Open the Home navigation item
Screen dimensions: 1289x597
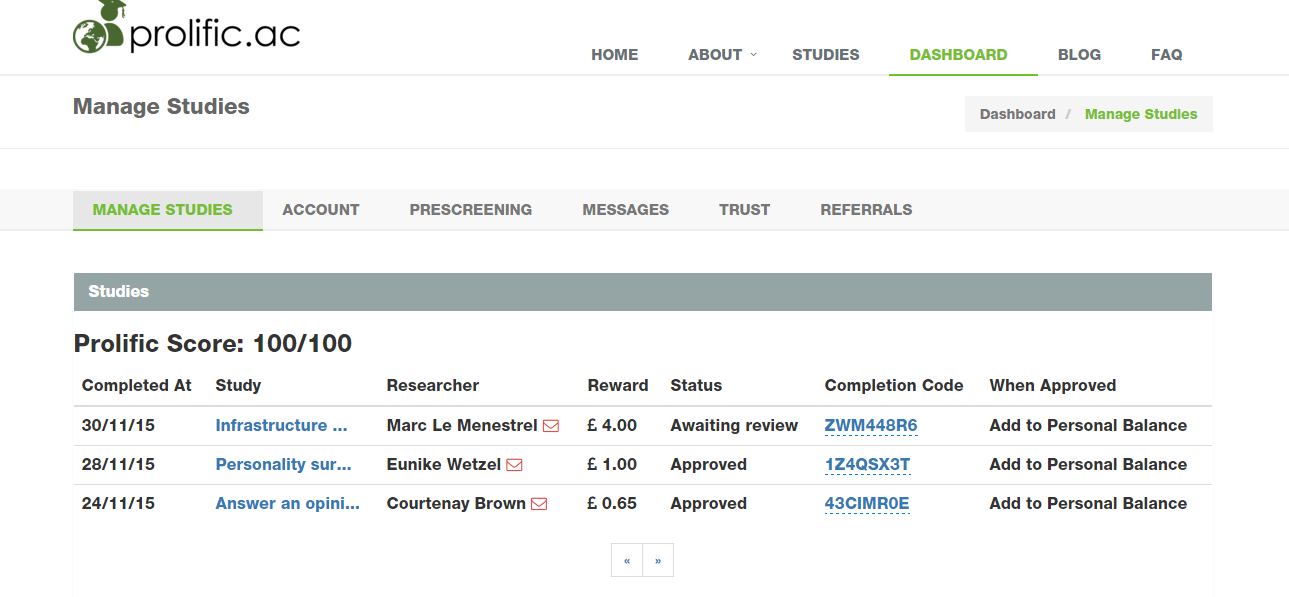614,55
